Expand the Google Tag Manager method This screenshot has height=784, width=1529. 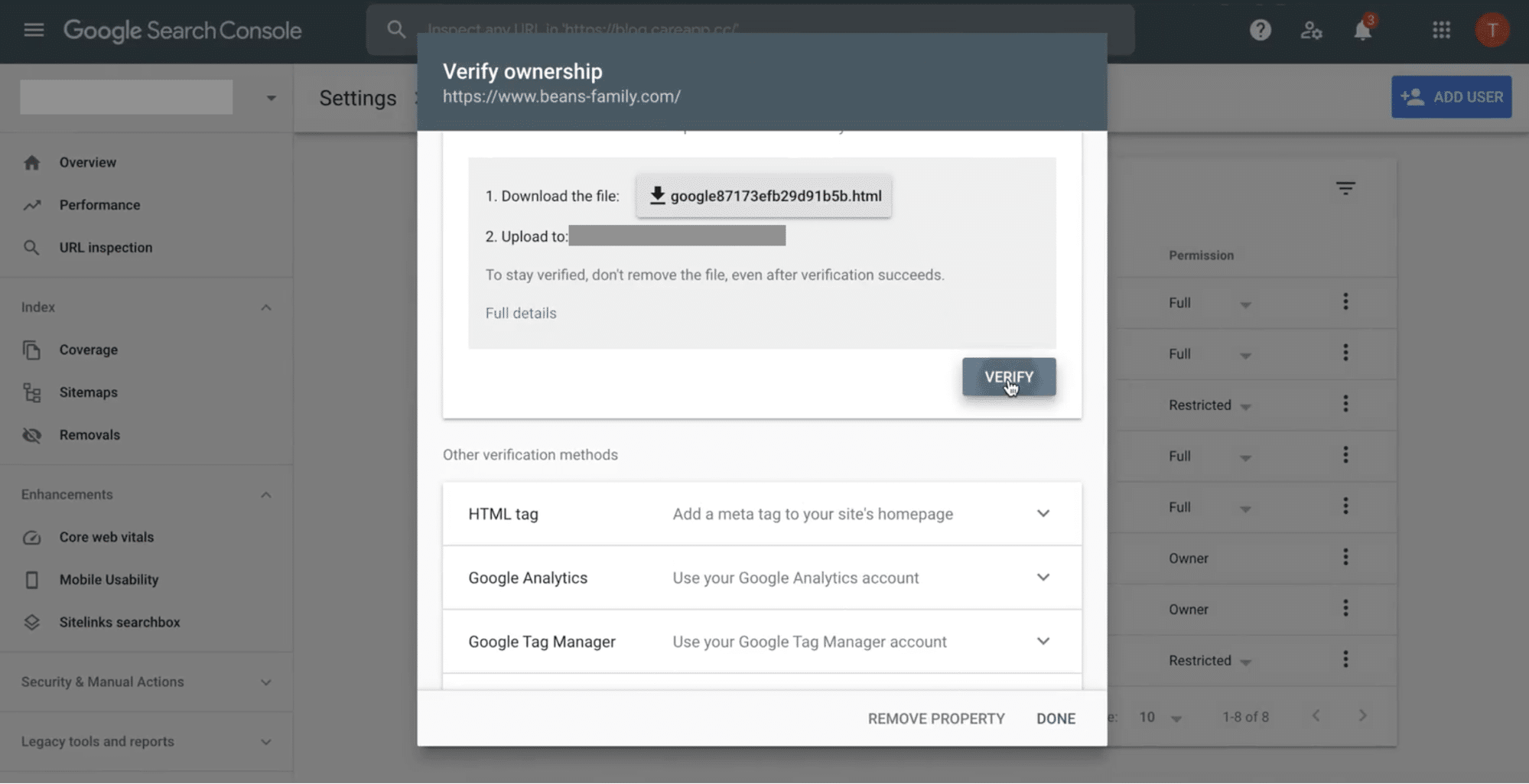(x=1043, y=641)
